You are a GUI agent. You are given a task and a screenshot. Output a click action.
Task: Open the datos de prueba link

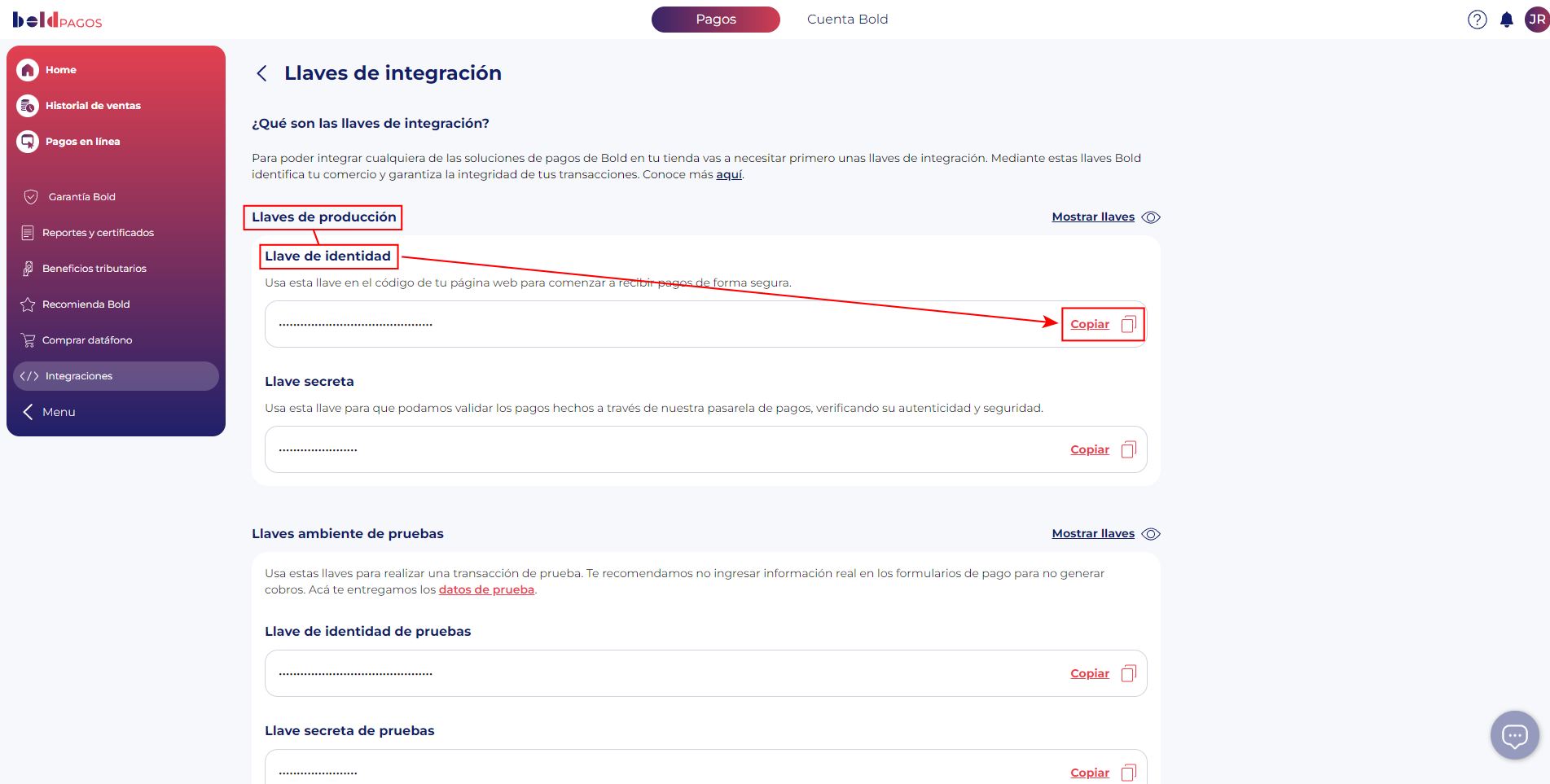486,590
